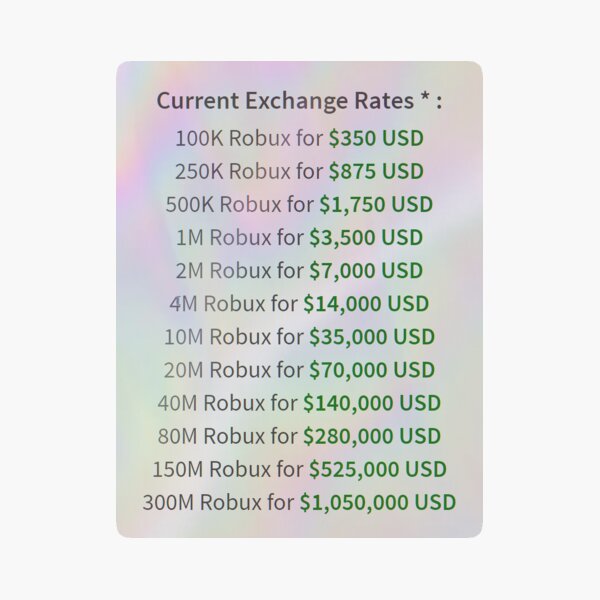Image resolution: width=600 pixels, height=600 pixels.
Task: Click the $14,000 USD price
Action: click(366, 303)
